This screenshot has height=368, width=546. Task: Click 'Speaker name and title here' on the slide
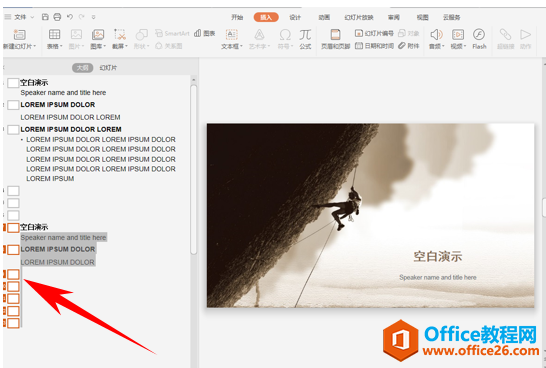pyautogui.click(x=438, y=277)
